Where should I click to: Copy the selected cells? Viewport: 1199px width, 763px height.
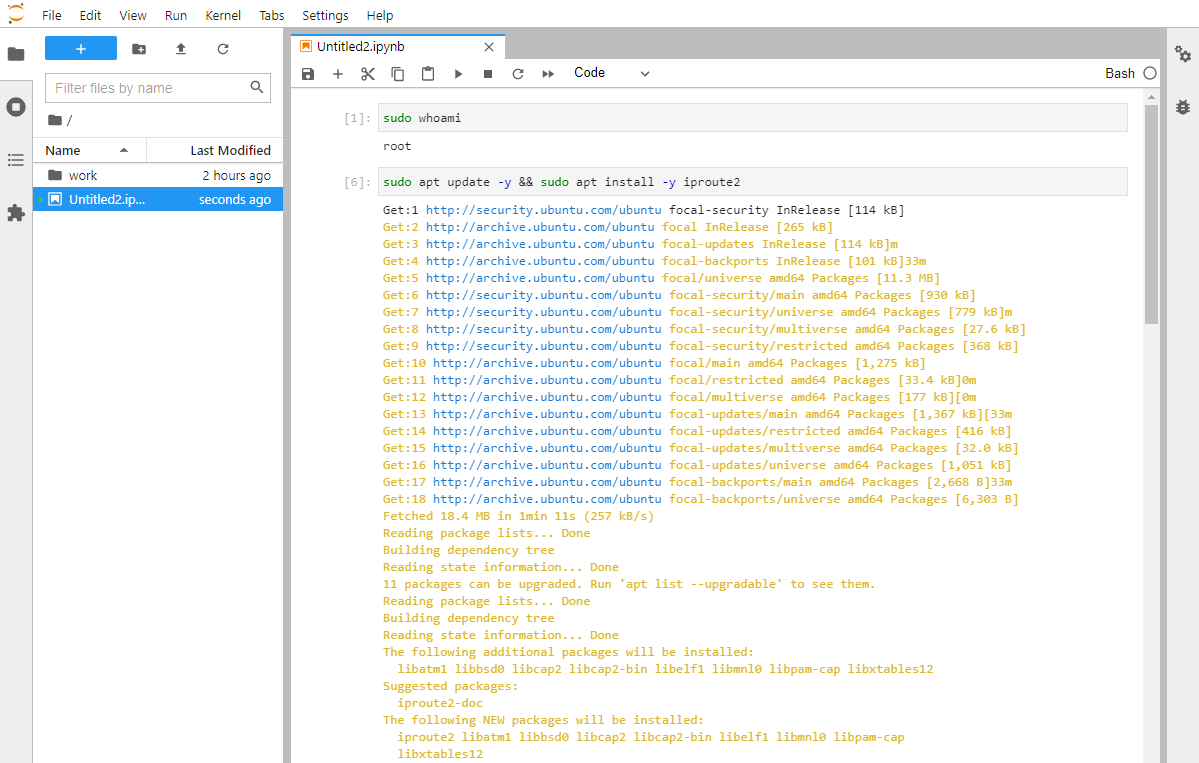[398, 73]
